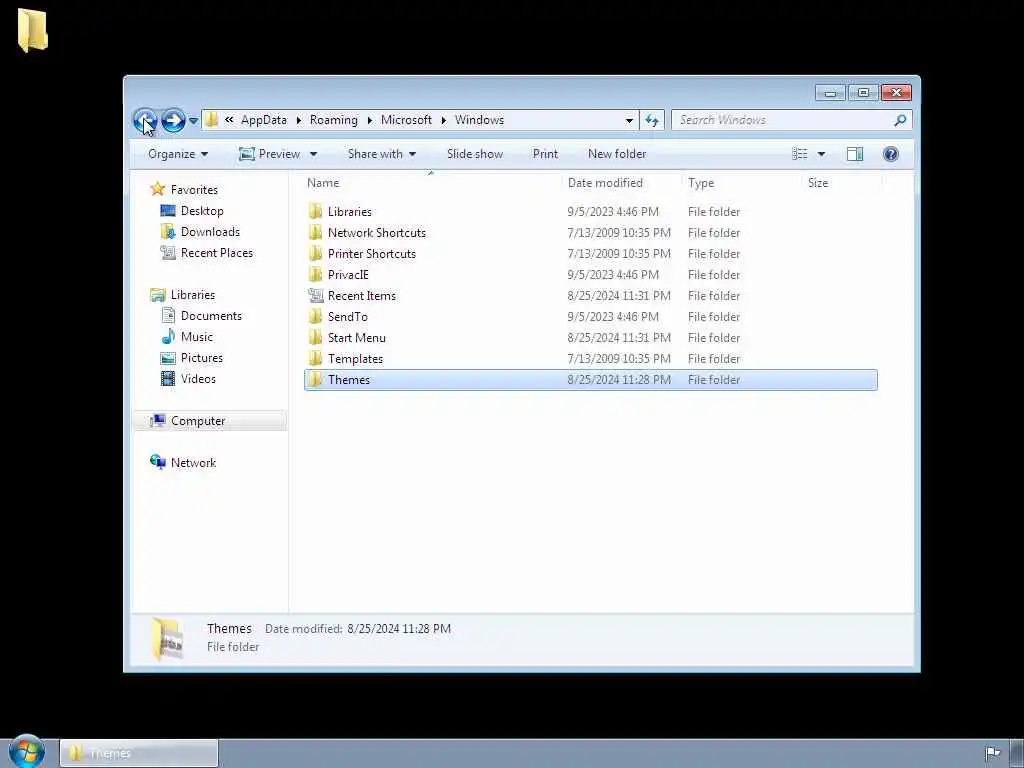The height and width of the screenshot is (768, 1024).
Task: Sort by Name column header
Action: tap(431, 184)
